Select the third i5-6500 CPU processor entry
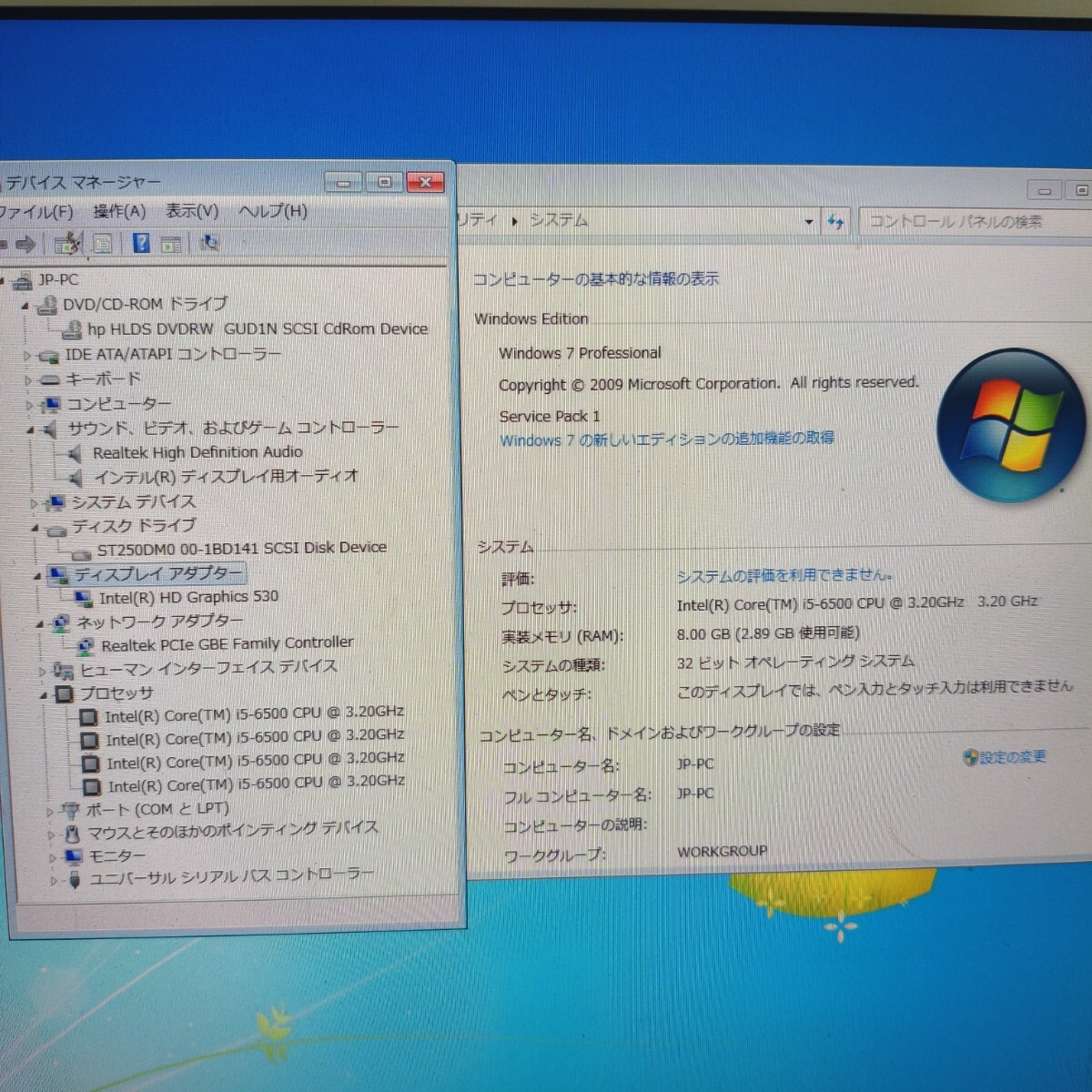Image resolution: width=1092 pixels, height=1092 pixels. pyautogui.click(x=256, y=761)
